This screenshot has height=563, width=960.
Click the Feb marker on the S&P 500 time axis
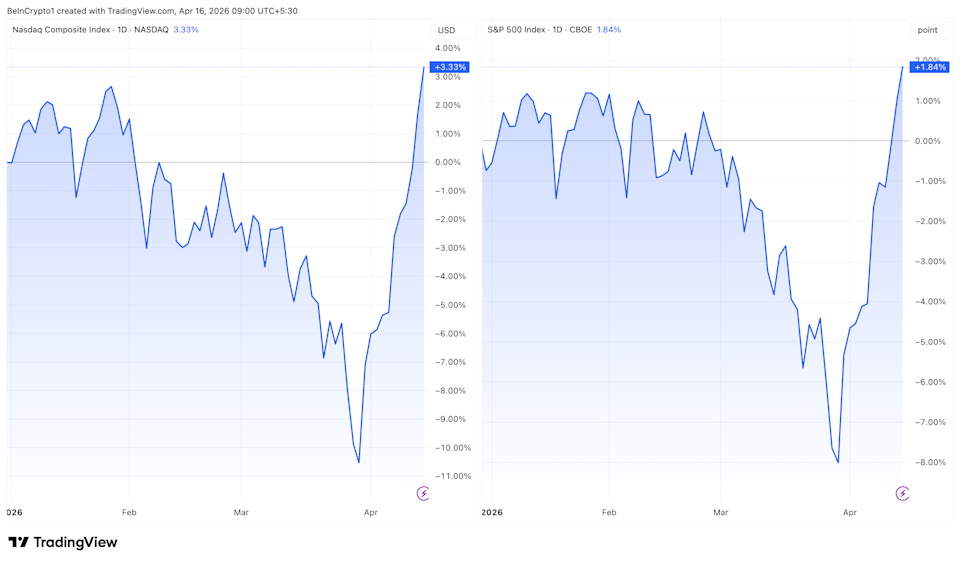(x=609, y=512)
